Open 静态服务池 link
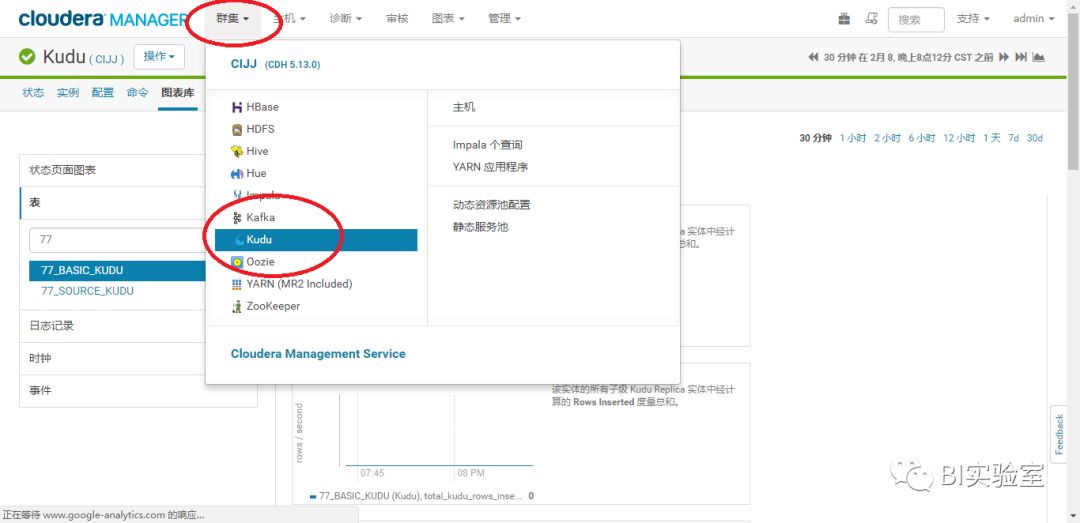The image size is (1080, 523). coord(481,227)
